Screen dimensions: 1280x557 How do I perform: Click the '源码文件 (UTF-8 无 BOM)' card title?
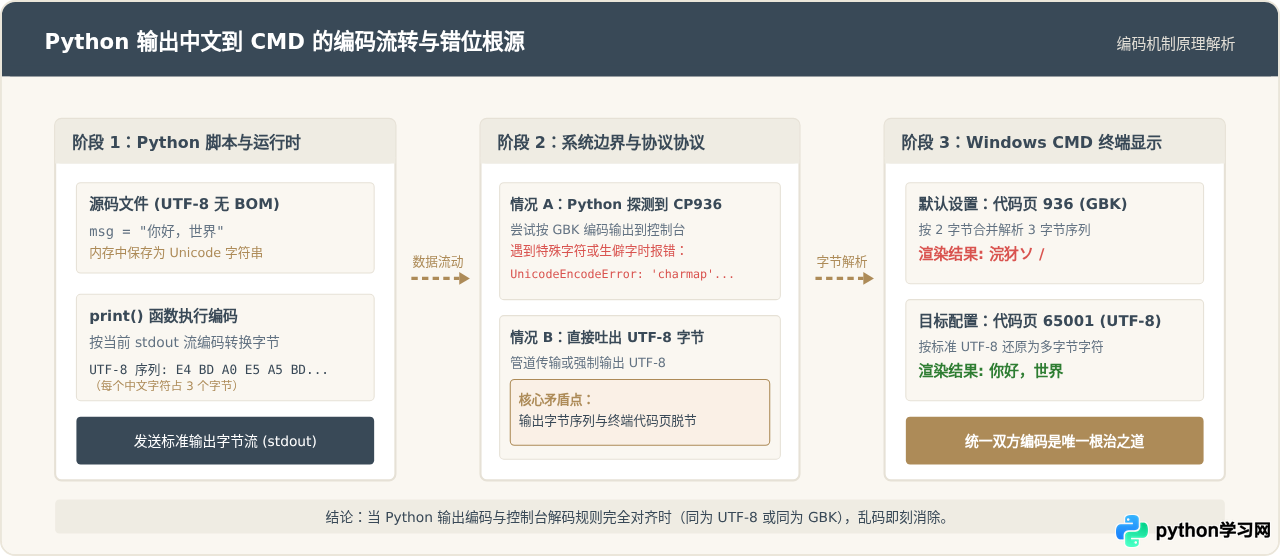184,204
